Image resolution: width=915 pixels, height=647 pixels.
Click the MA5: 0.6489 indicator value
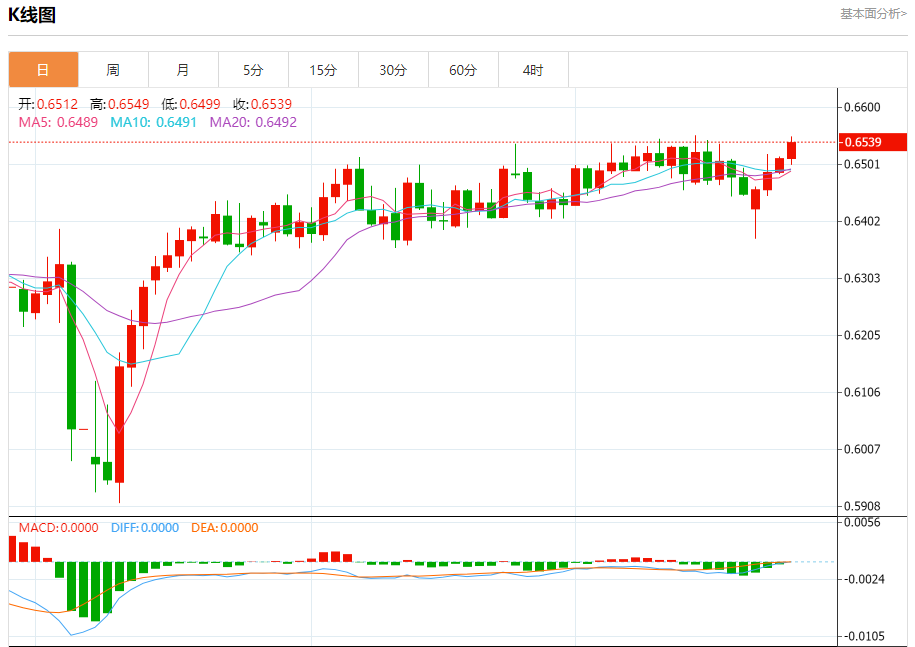click(x=58, y=122)
